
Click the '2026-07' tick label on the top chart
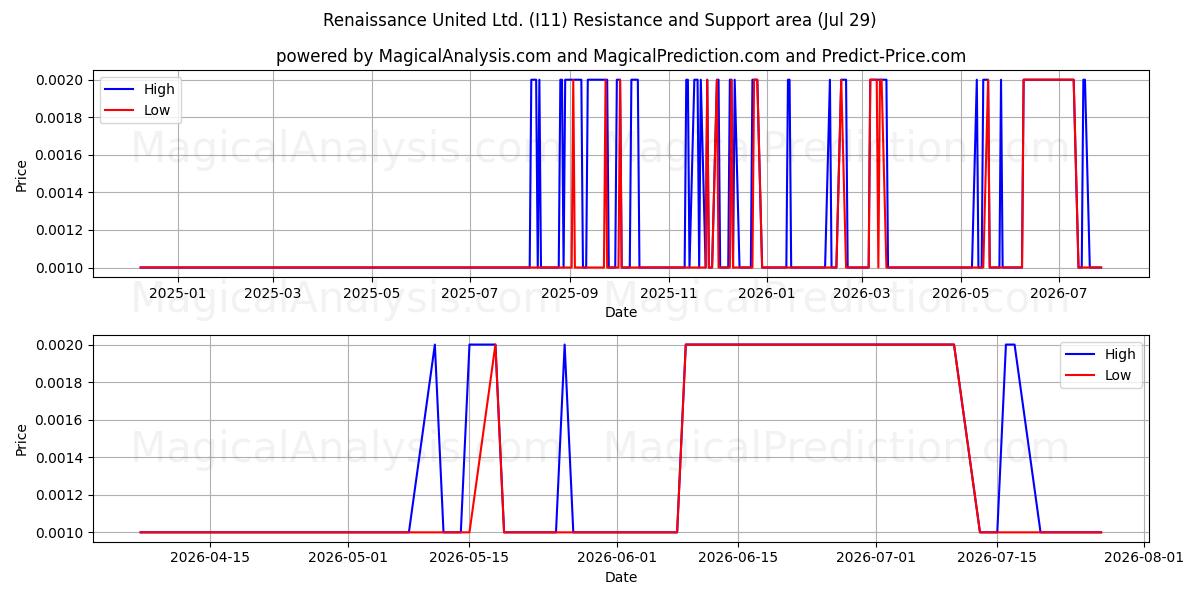coord(1059,293)
